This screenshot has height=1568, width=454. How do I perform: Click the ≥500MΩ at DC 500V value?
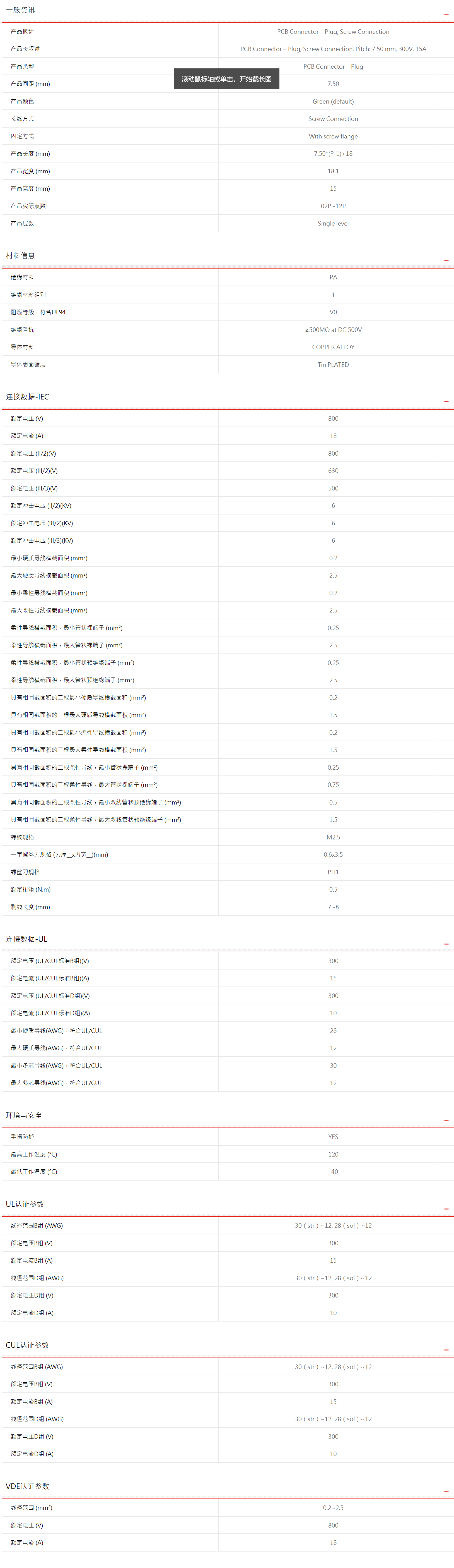tap(333, 330)
